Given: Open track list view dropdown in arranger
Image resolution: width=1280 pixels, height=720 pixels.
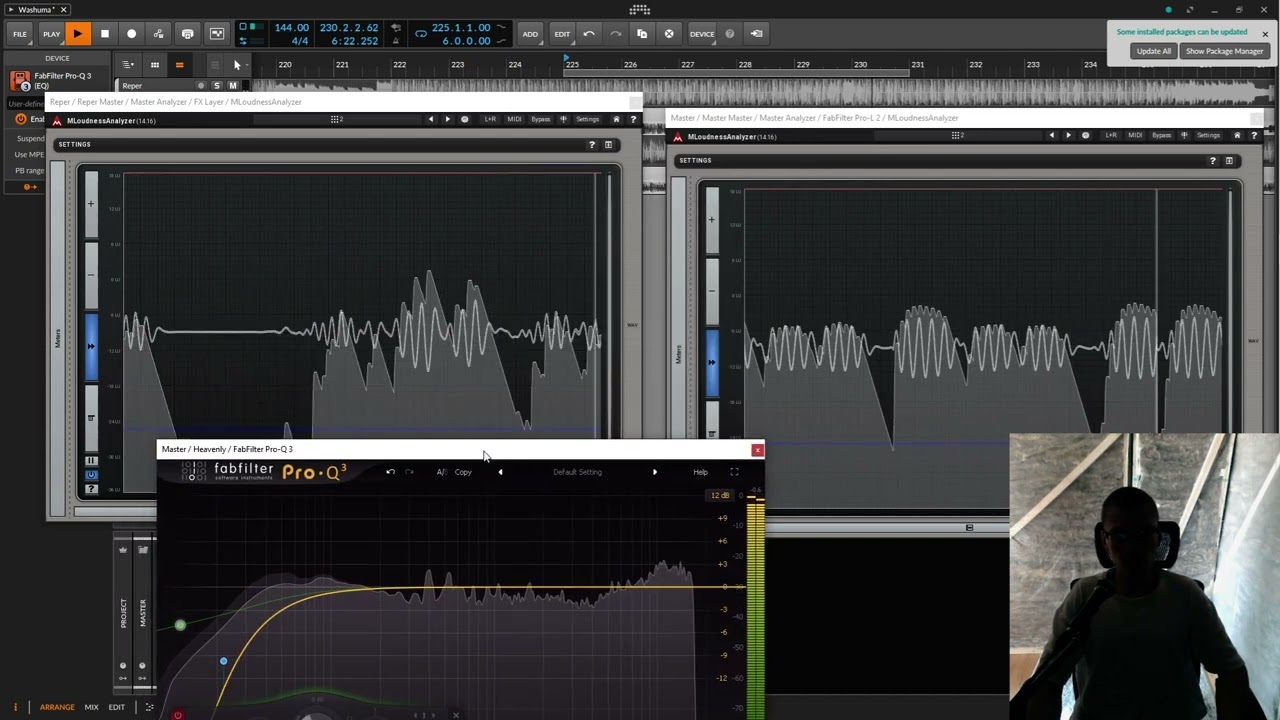Looking at the screenshot, I should click(x=128, y=65).
